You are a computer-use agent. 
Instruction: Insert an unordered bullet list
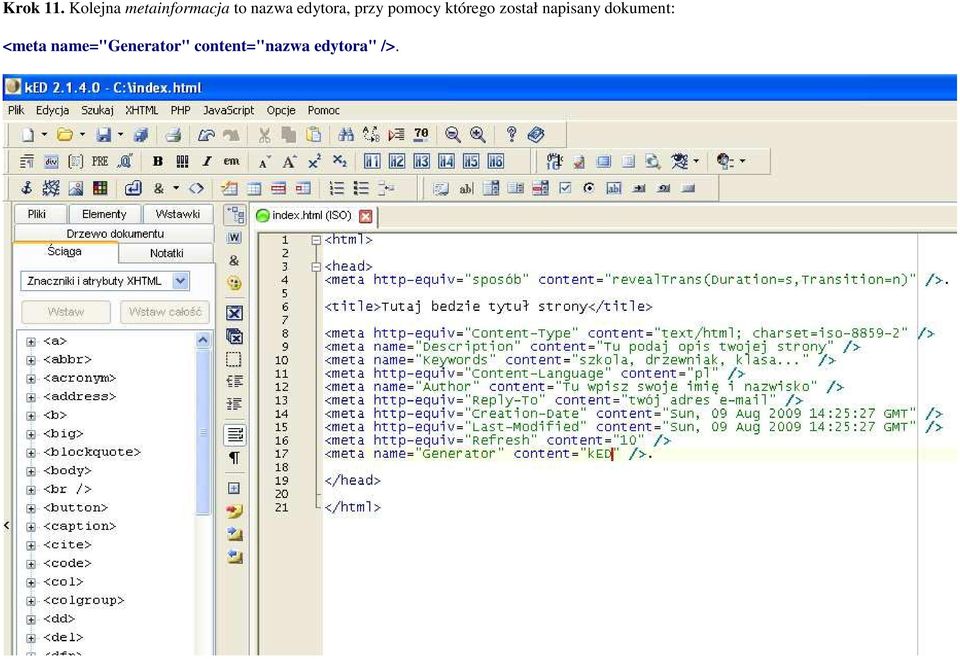pyautogui.click(x=361, y=188)
